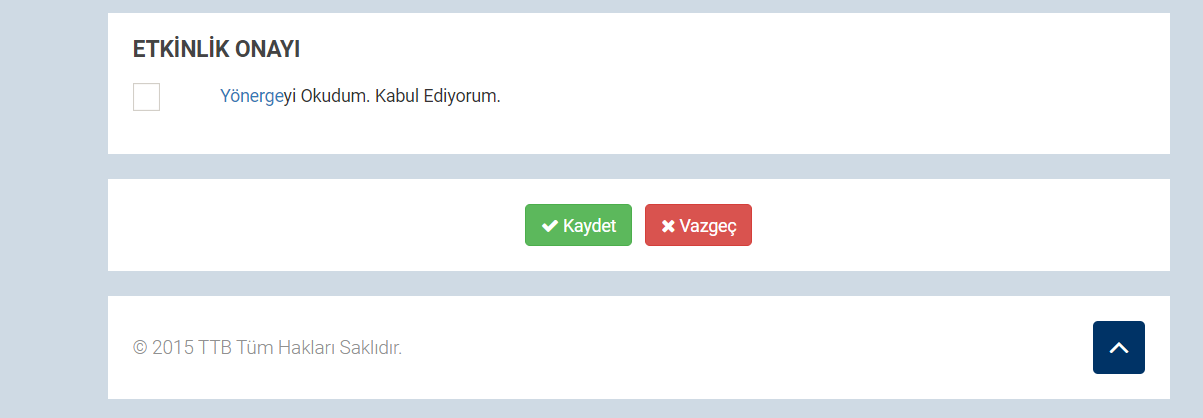Image resolution: width=1203 pixels, height=418 pixels.
Task: Accept the directive by checking the box
Action: [x=146, y=97]
